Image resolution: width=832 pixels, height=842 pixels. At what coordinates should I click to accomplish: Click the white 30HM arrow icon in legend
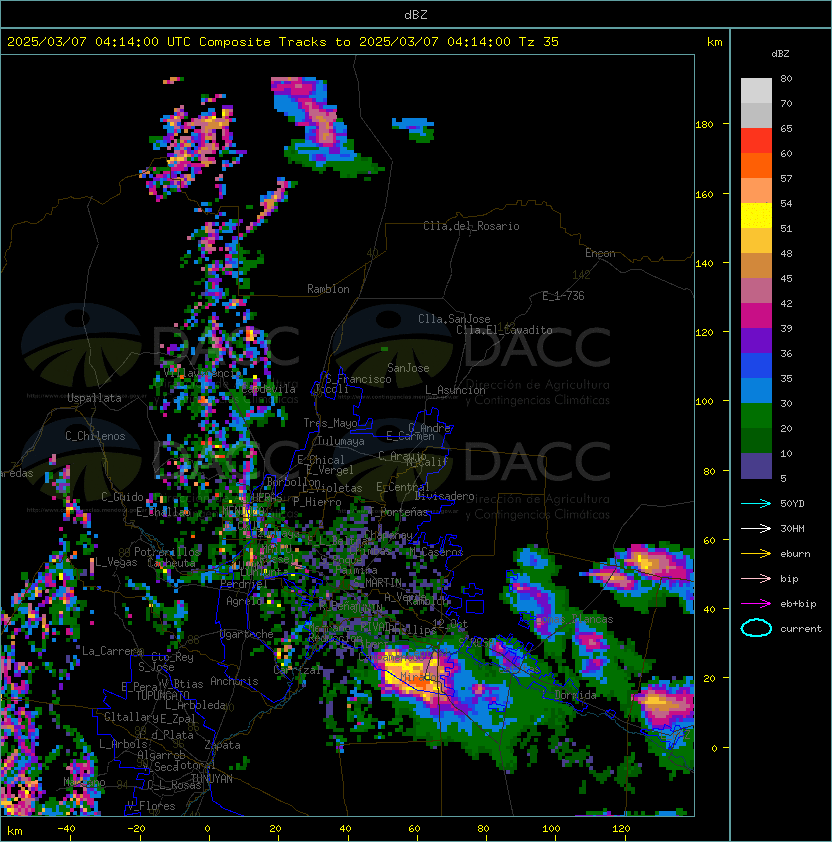click(x=756, y=528)
